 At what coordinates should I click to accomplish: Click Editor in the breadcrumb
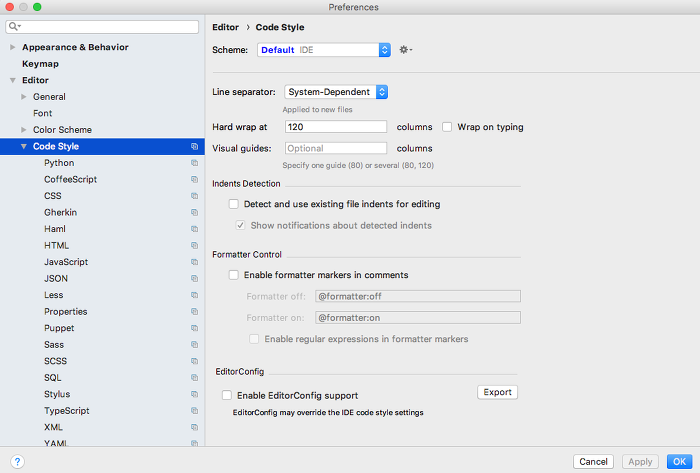225,27
